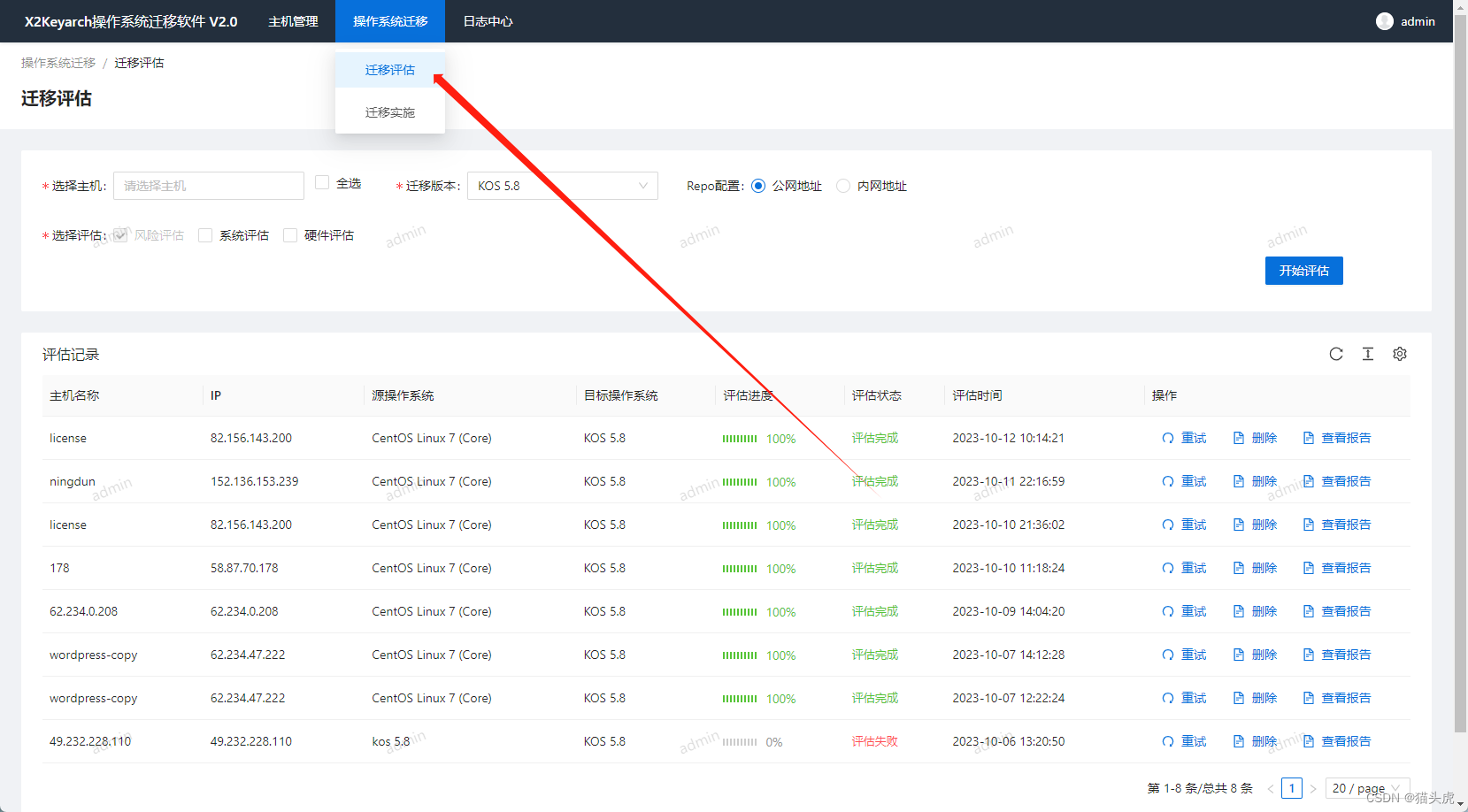
Task: Open the 日志中心 menu
Action: pos(488,21)
